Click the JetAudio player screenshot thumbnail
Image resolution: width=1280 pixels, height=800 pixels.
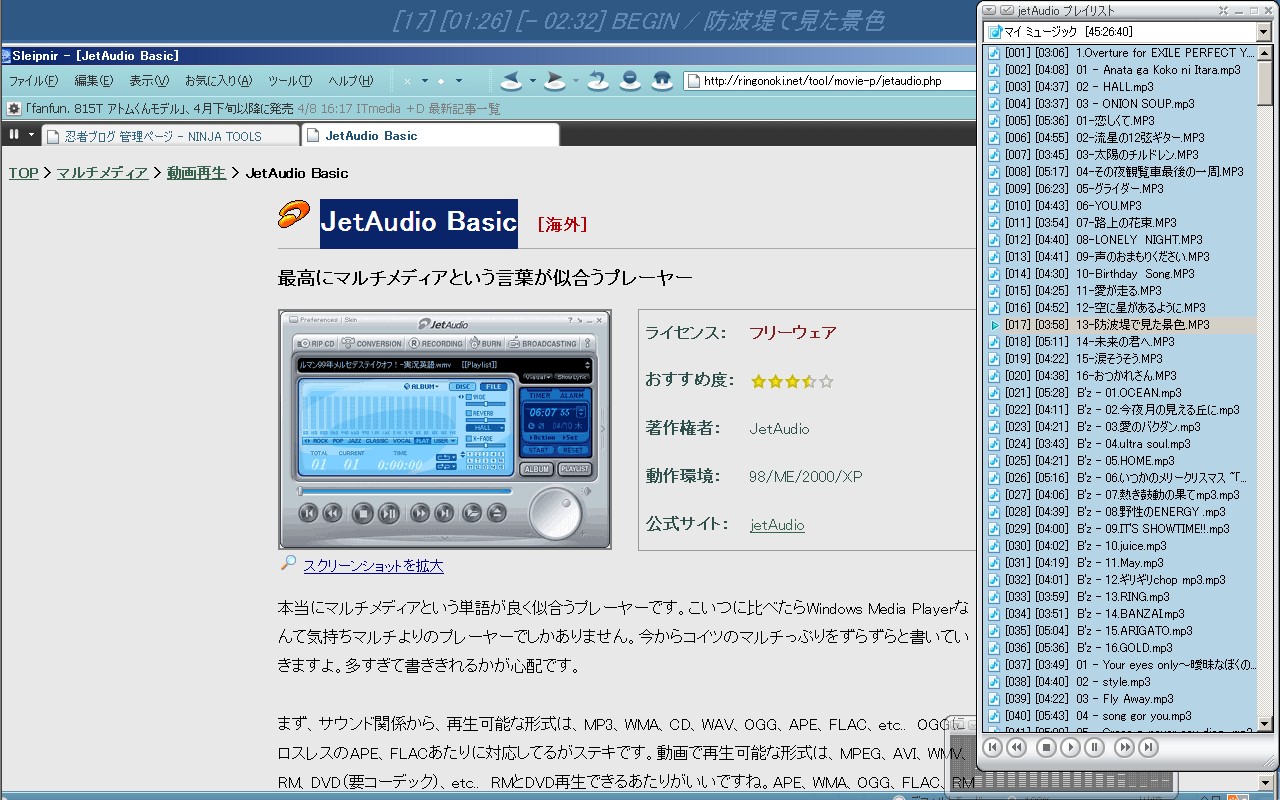click(x=445, y=429)
